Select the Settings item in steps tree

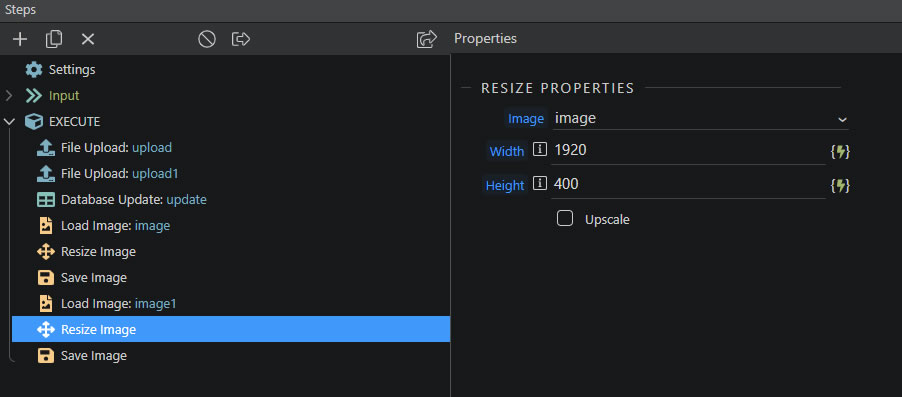tap(60, 70)
